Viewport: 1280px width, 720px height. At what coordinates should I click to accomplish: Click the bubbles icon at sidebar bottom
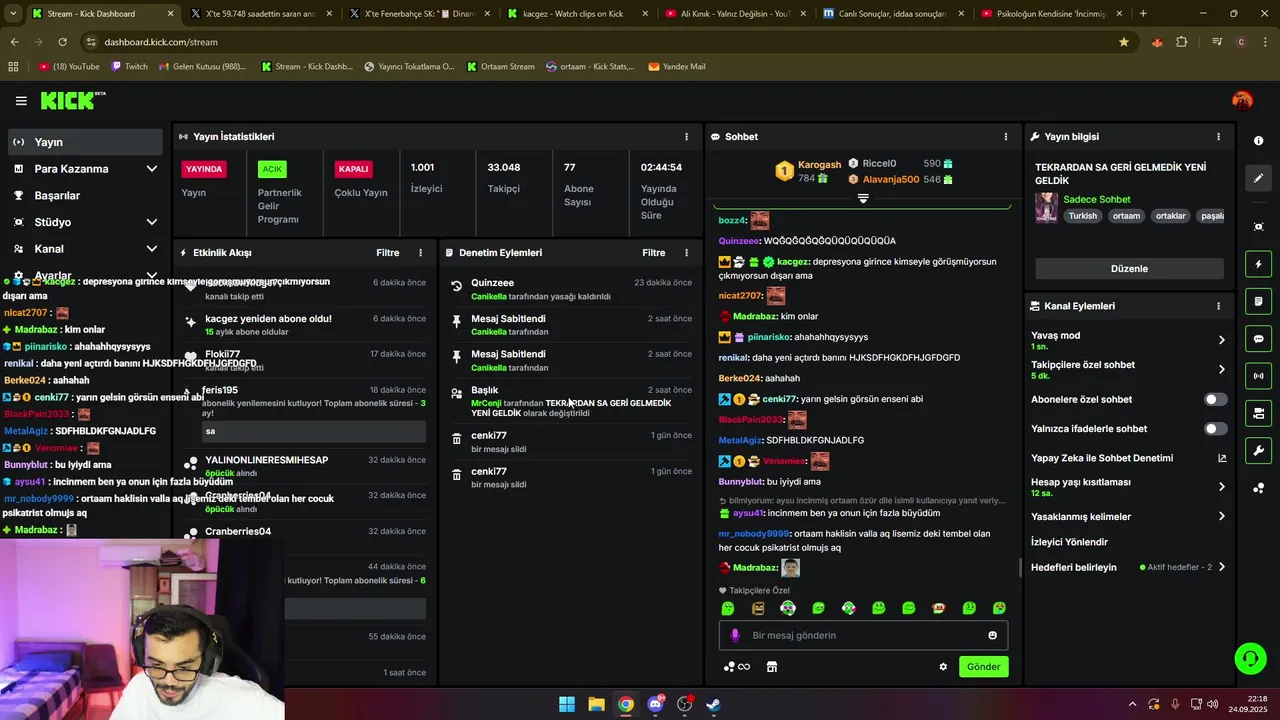point(1259,488)
